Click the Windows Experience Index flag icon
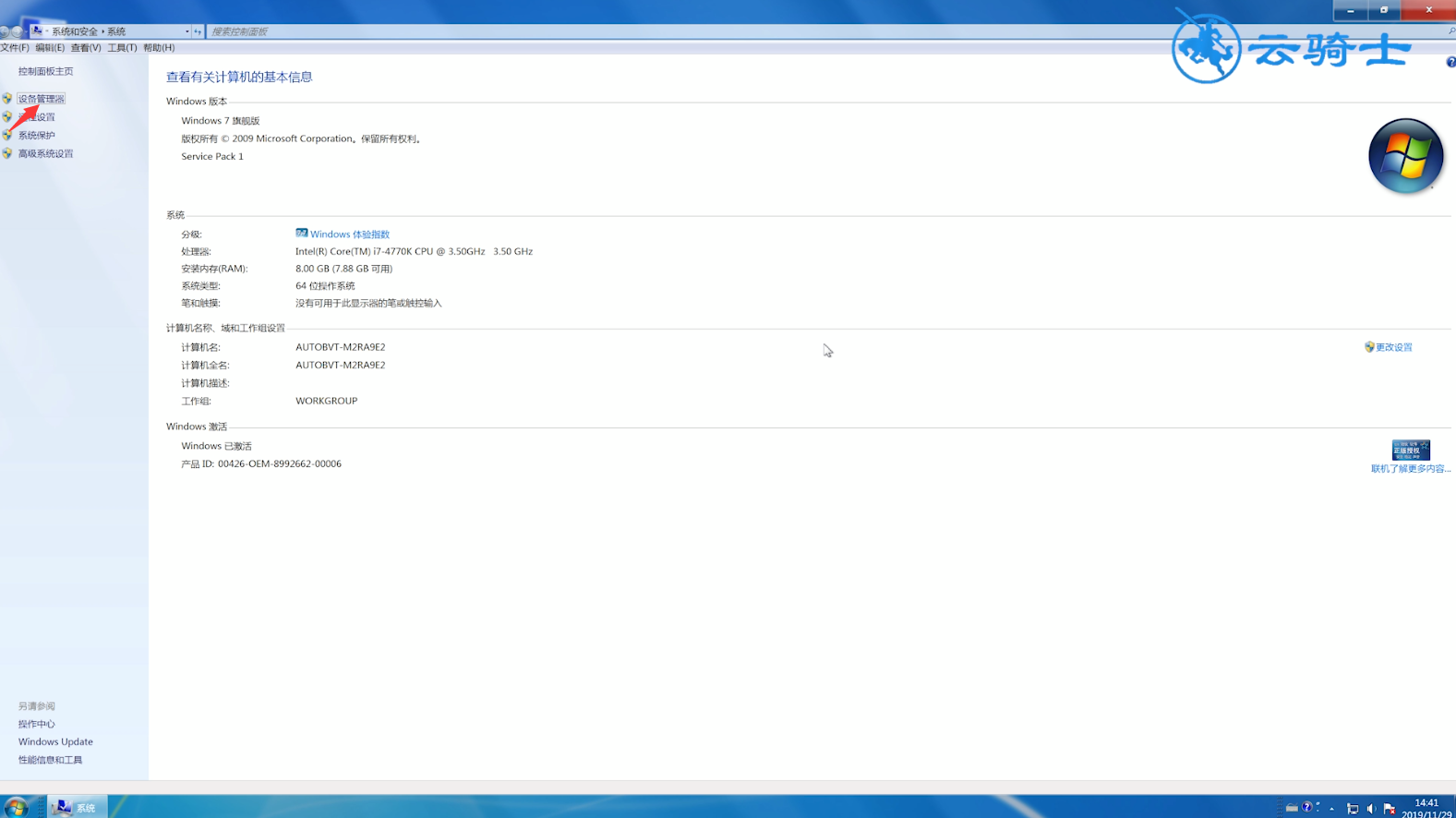Viewport: 1456px width, 818px height. [302, 234]
